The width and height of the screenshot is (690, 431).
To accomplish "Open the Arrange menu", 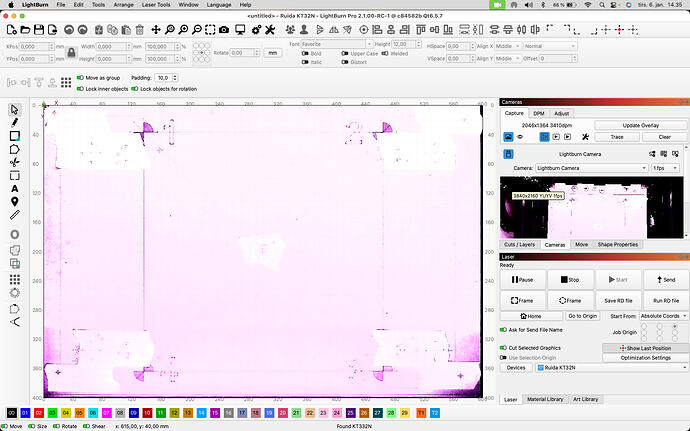I will [123, 5].
